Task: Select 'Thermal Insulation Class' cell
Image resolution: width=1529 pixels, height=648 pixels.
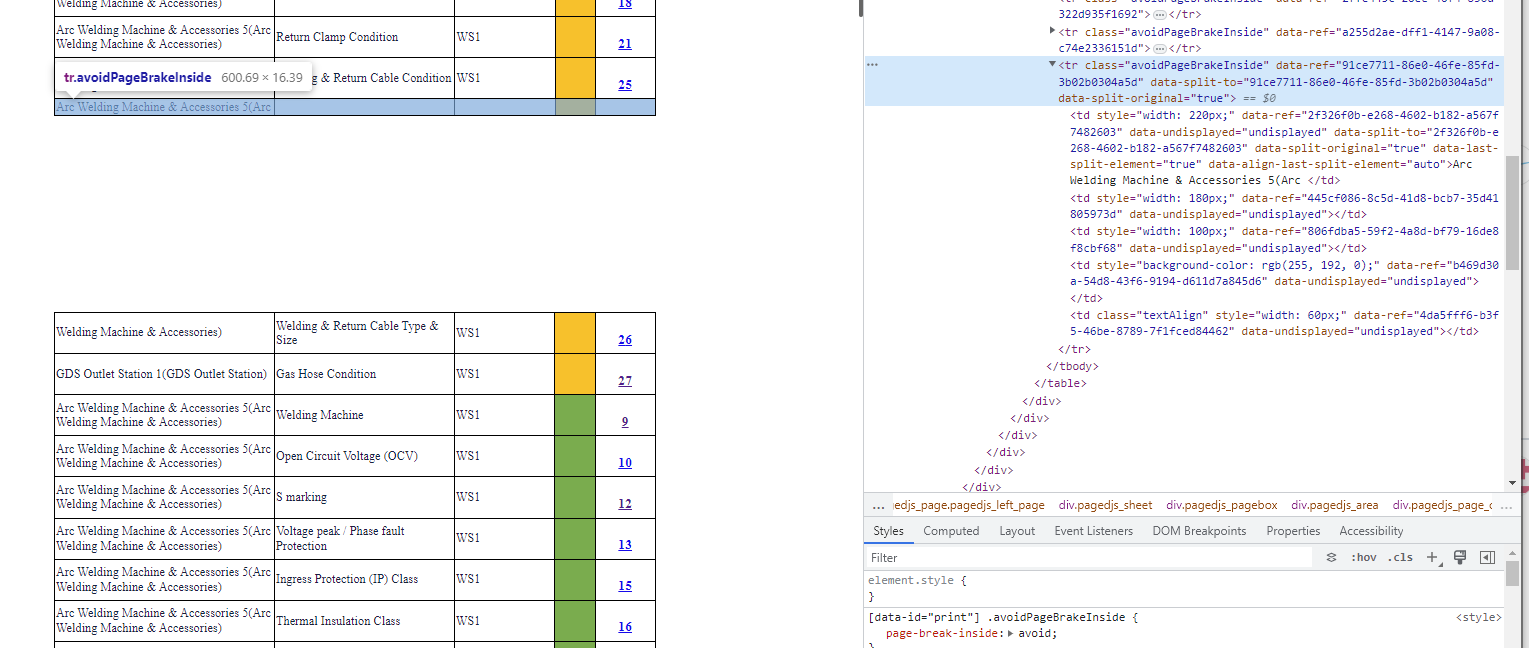Action: tap(364, 621)
